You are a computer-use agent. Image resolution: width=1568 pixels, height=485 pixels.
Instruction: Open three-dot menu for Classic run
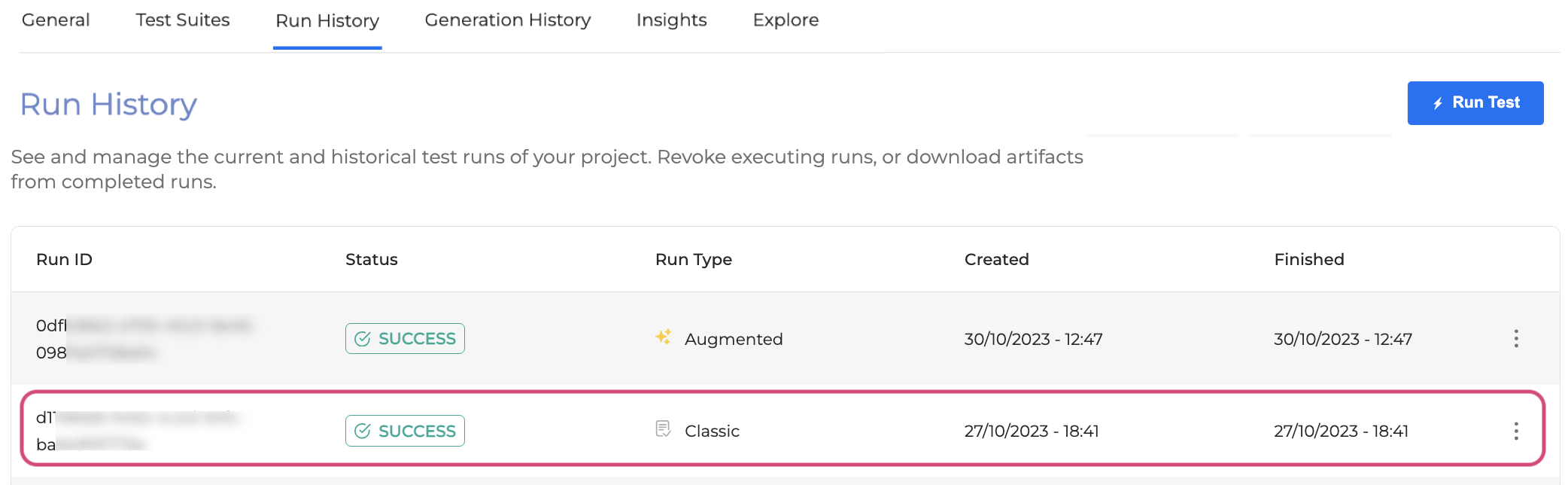point(1516,431)
